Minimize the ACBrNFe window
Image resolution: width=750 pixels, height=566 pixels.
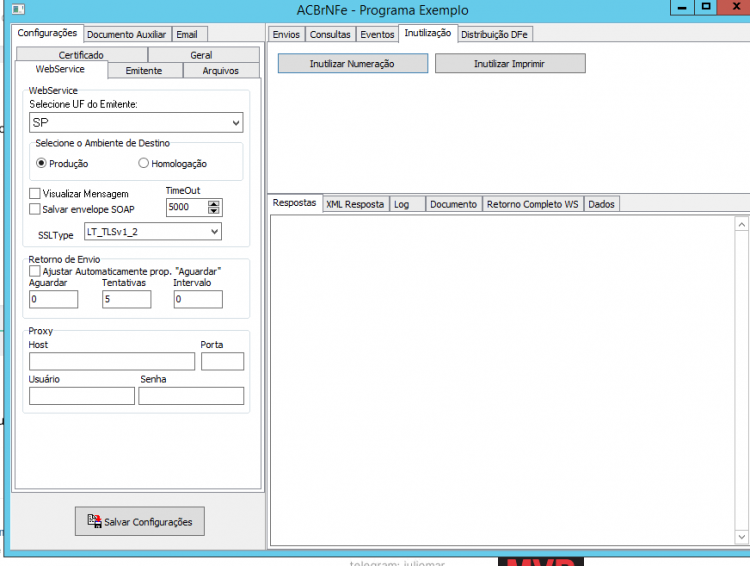[682, 8]
